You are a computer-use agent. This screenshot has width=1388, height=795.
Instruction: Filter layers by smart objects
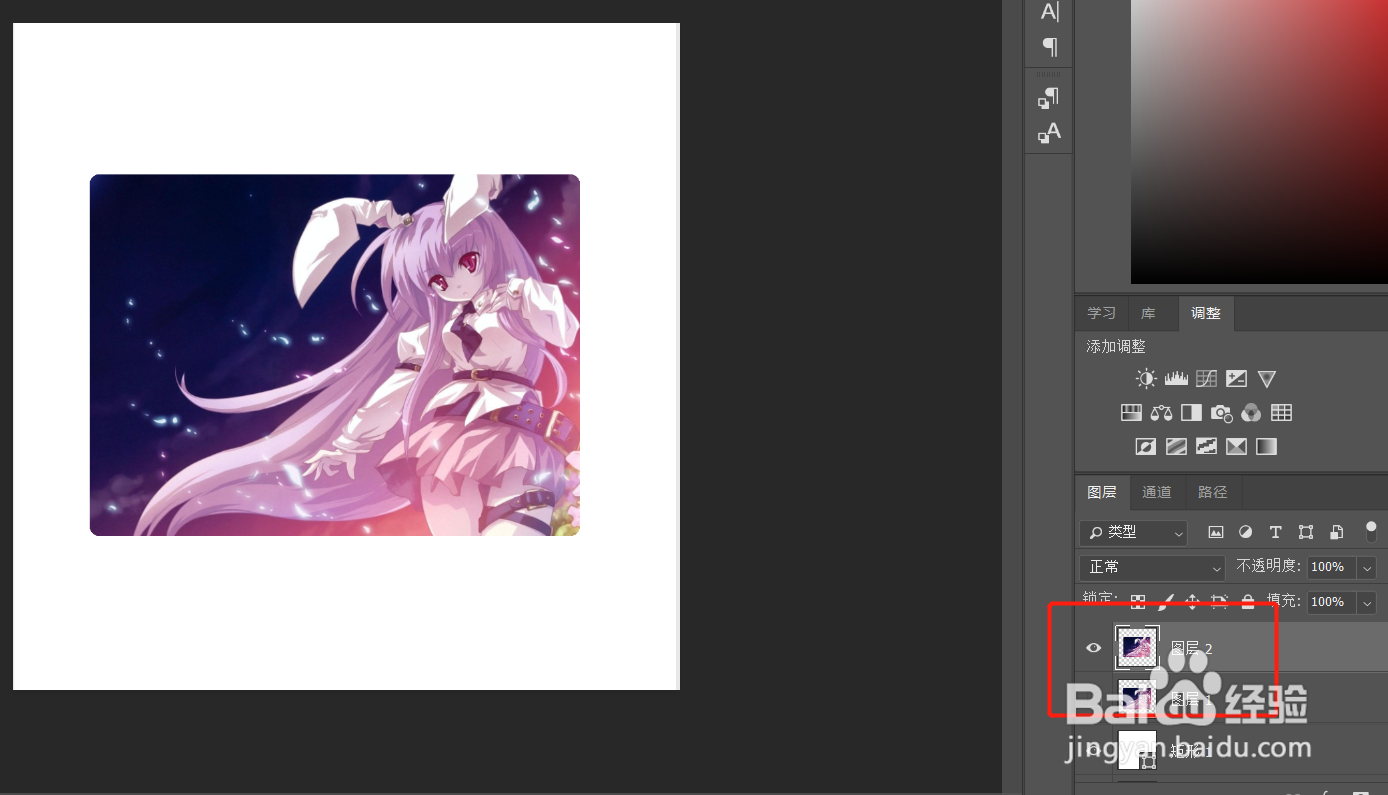[1336, 532]
